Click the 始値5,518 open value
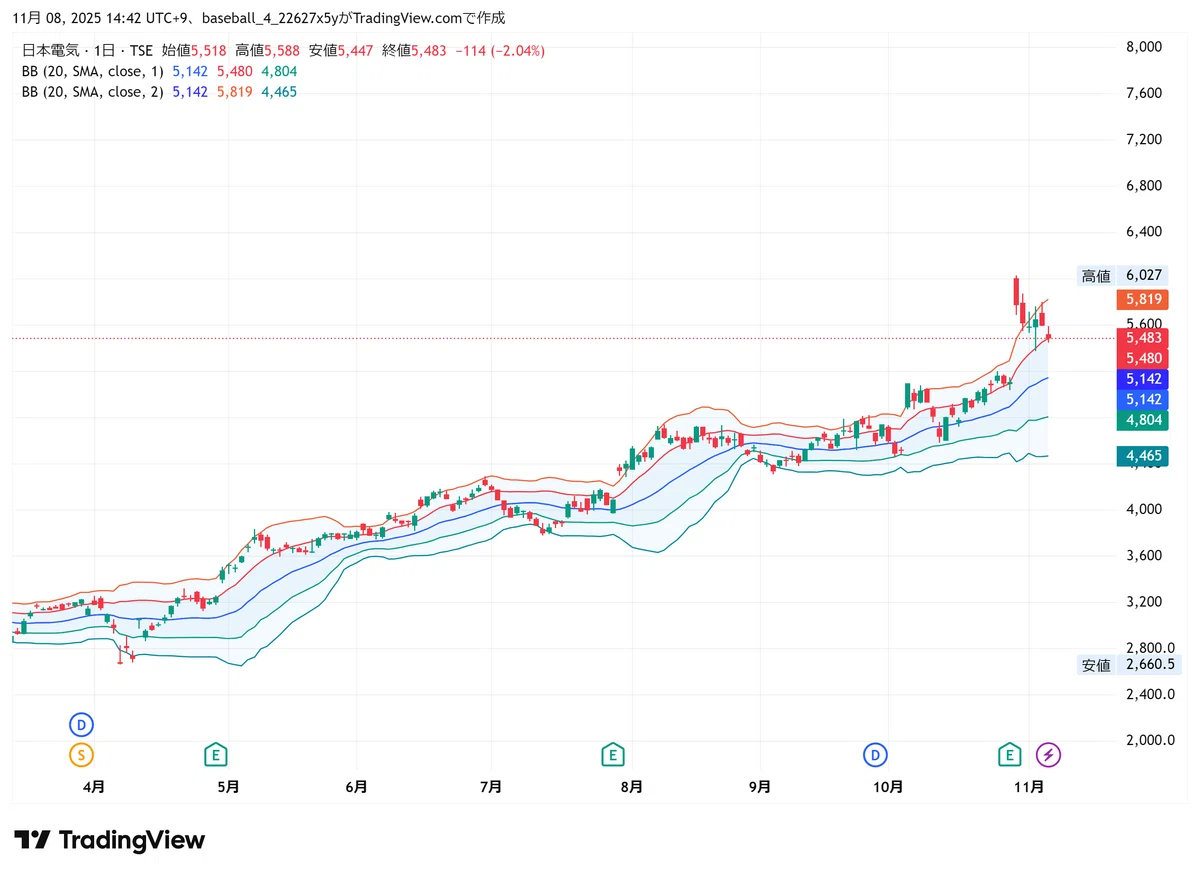 (x=194, y=50)
